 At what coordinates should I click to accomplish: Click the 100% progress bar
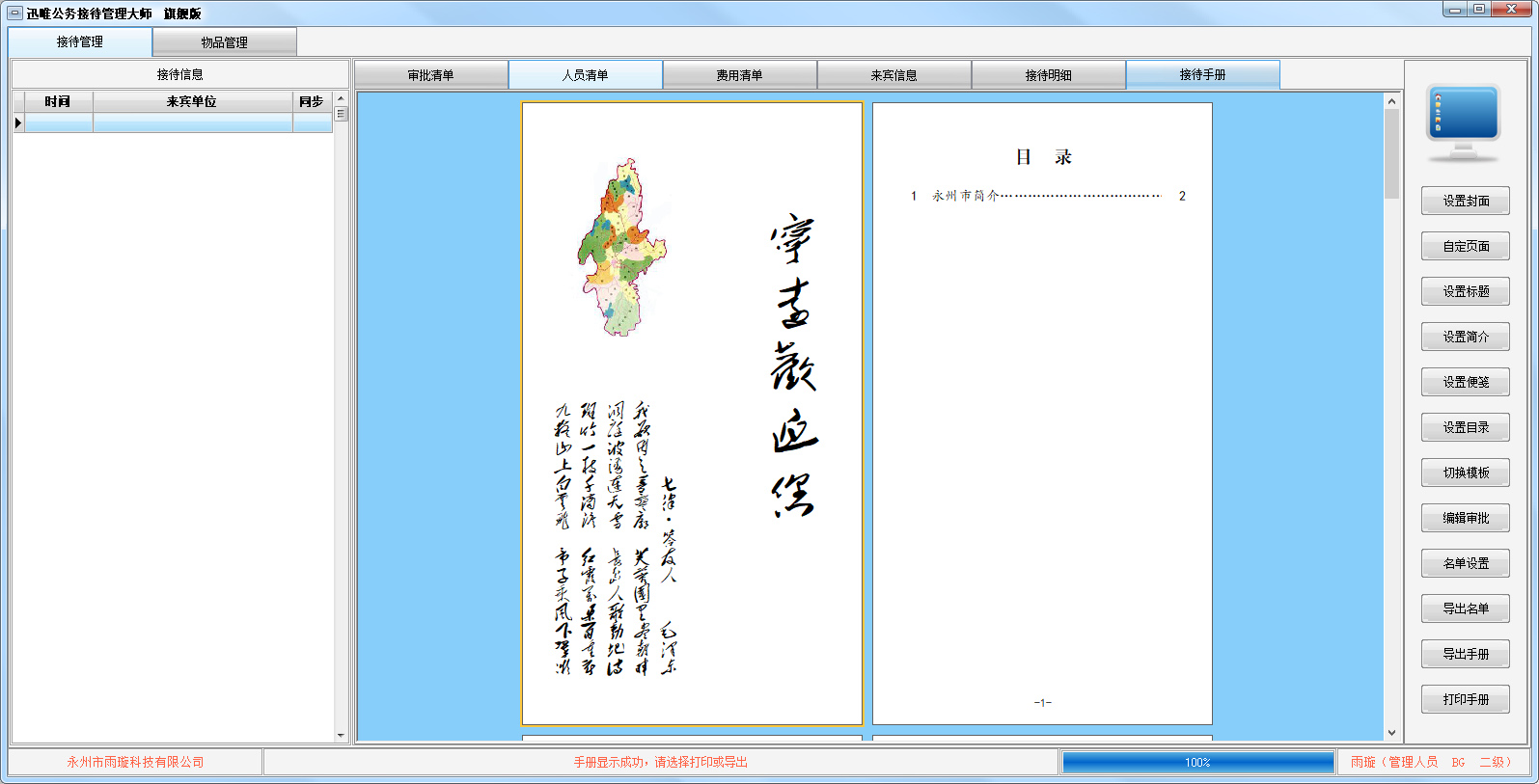(1197, 762)
